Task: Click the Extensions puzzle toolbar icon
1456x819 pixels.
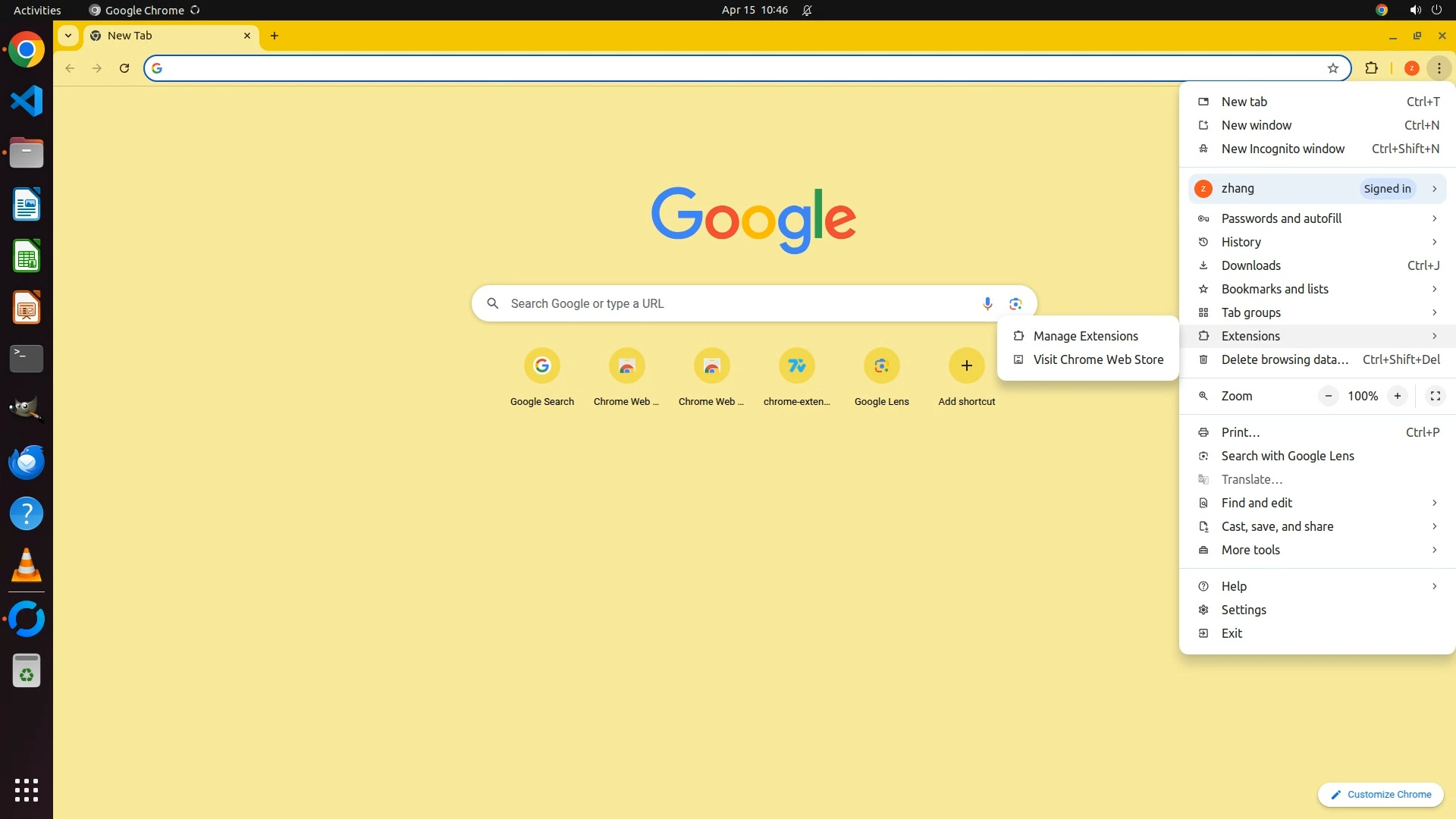Action: pyautogui.click(x=1371, y=68)
